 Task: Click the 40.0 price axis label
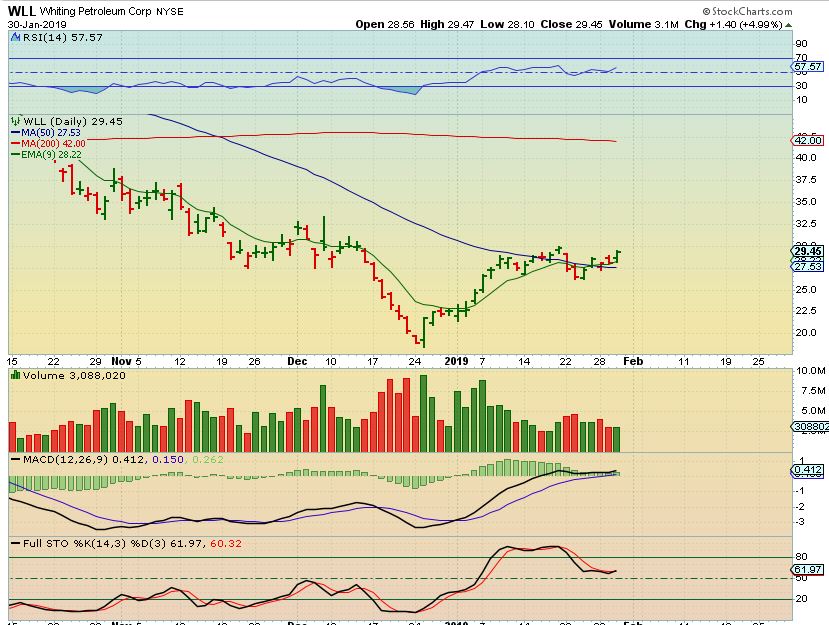point(806,158)
